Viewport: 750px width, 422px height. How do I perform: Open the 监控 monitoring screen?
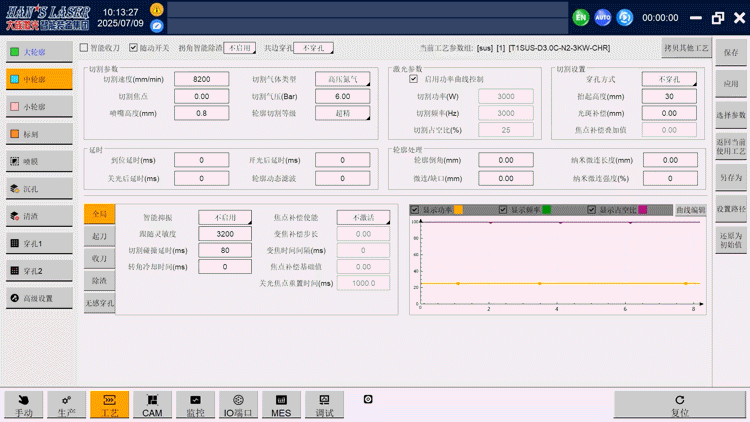[195, 404]
